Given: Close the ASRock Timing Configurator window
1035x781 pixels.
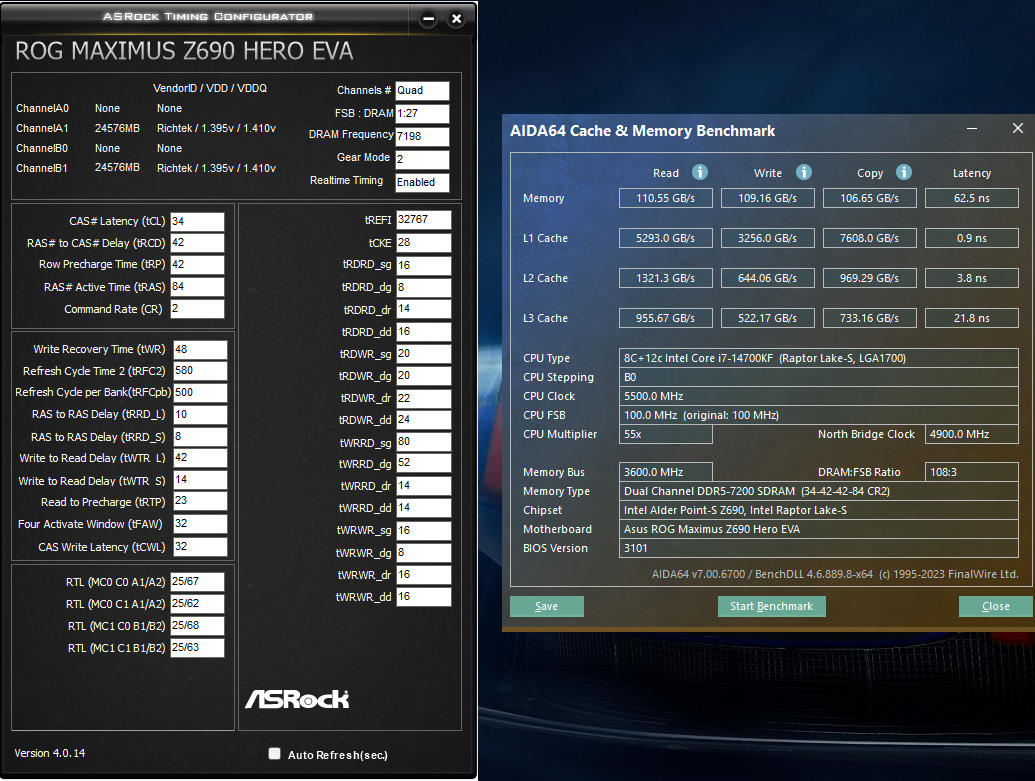Looking at the screenshot, I should pos(456,18).
